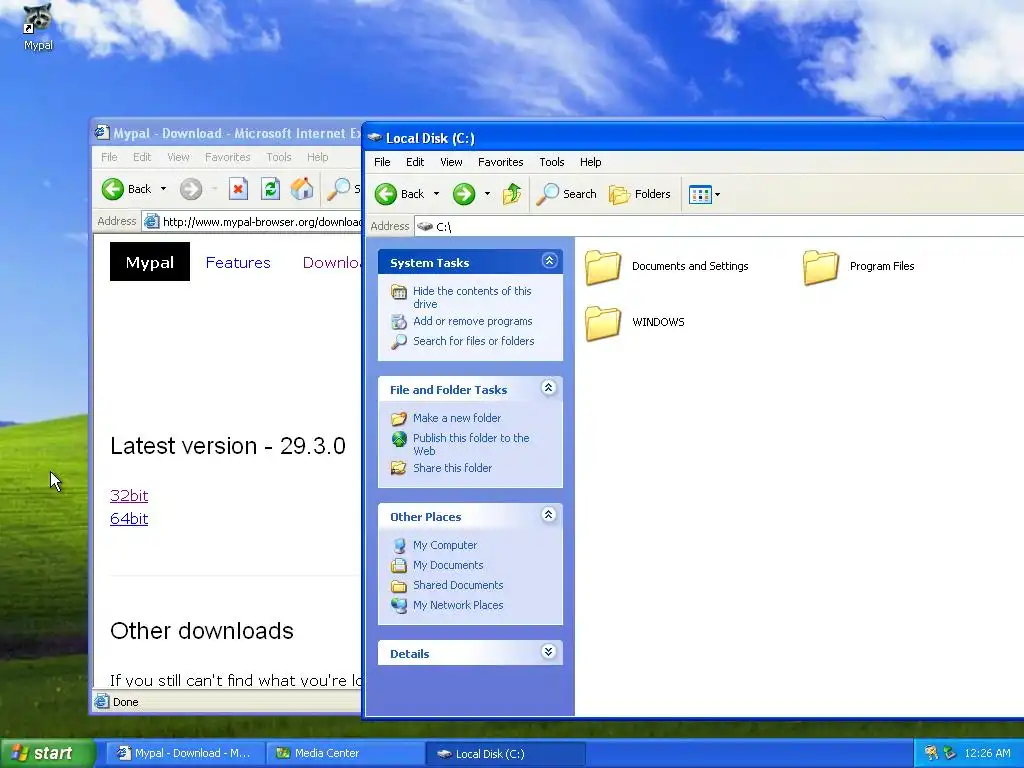
Task: Click Home icon in Internet Explorer toolbar
Action: click(302, 189)
